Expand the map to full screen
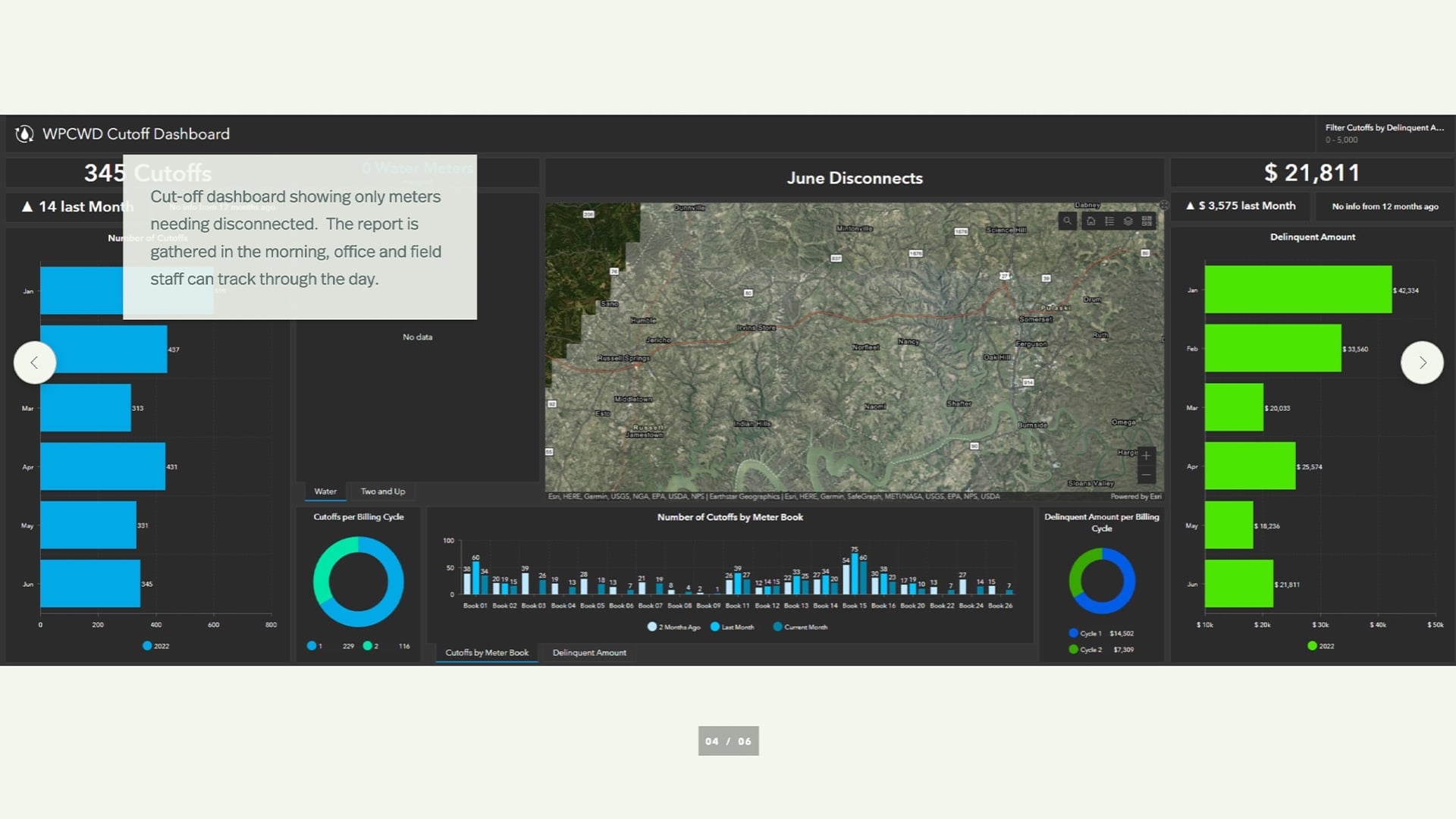Image resolution: width=1456 pixels, height=819 pixels. (x=1164, y=205)
